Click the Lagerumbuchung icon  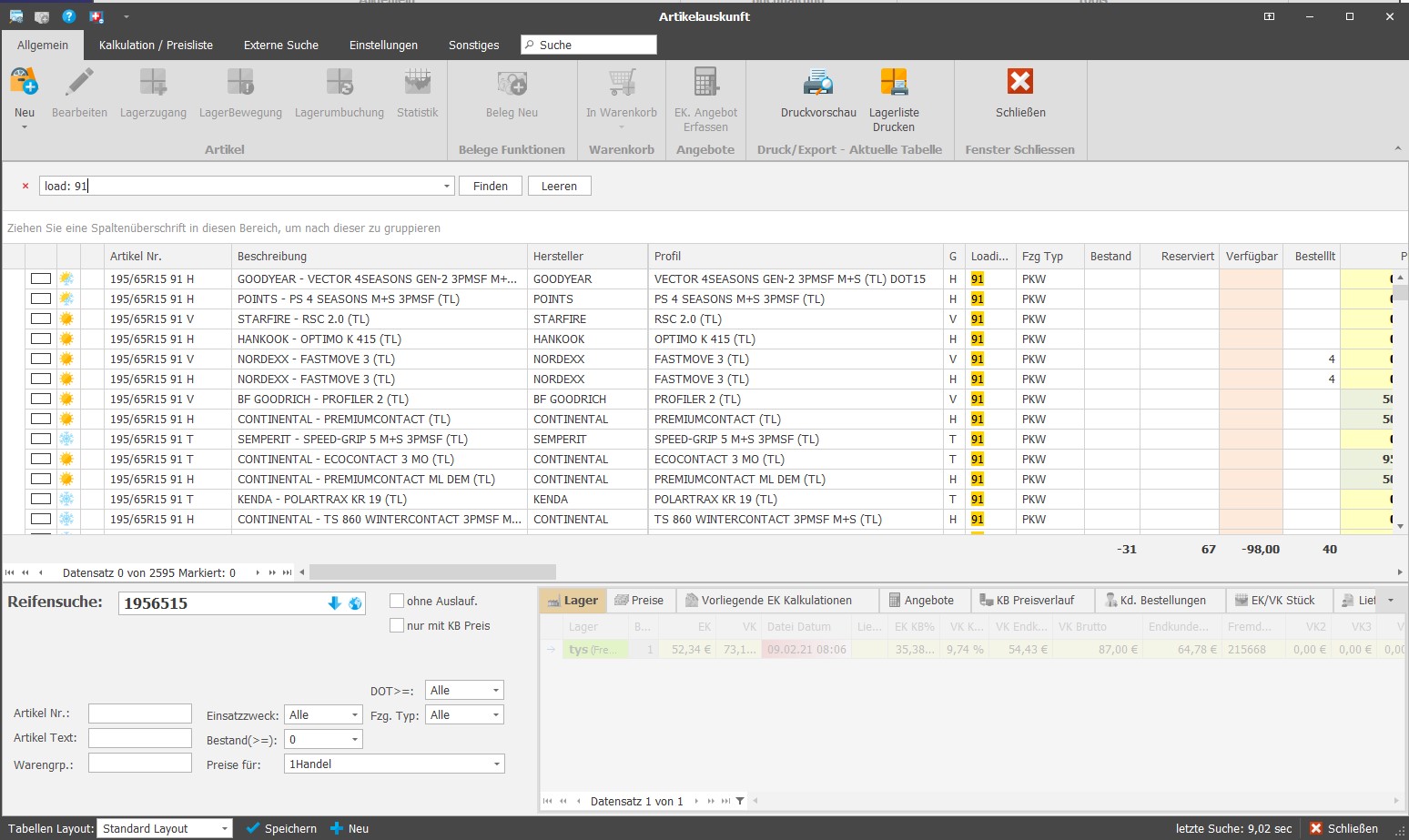pyautogui.click(x=340, y=83)
